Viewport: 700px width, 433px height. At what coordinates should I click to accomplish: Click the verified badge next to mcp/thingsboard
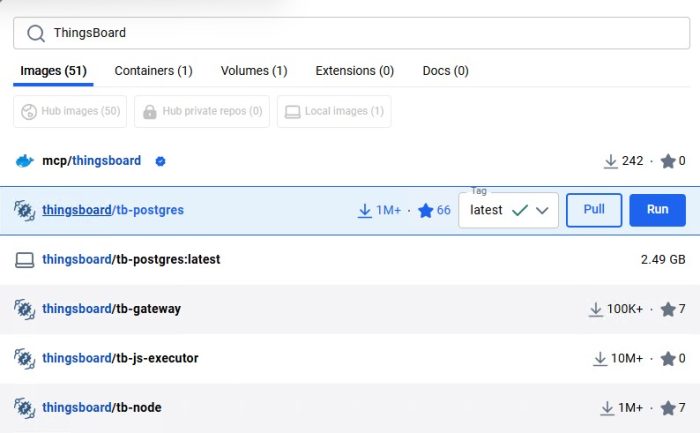[x=160, y=160]
